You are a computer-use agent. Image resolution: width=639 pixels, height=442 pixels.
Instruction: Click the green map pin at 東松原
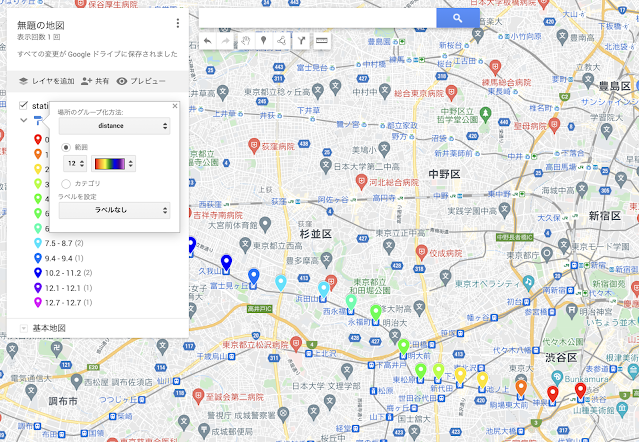click(x=420, y=371)
